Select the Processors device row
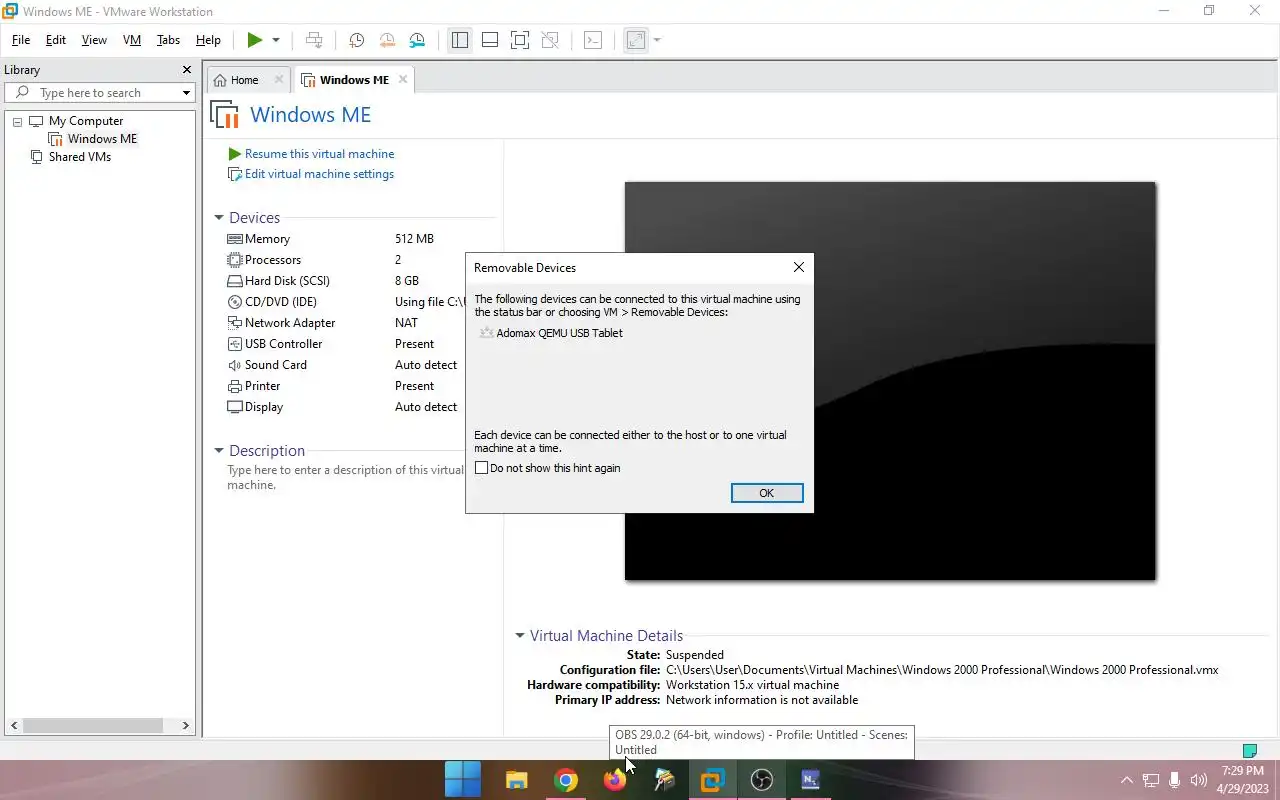1280x800 pixels. 345,260
